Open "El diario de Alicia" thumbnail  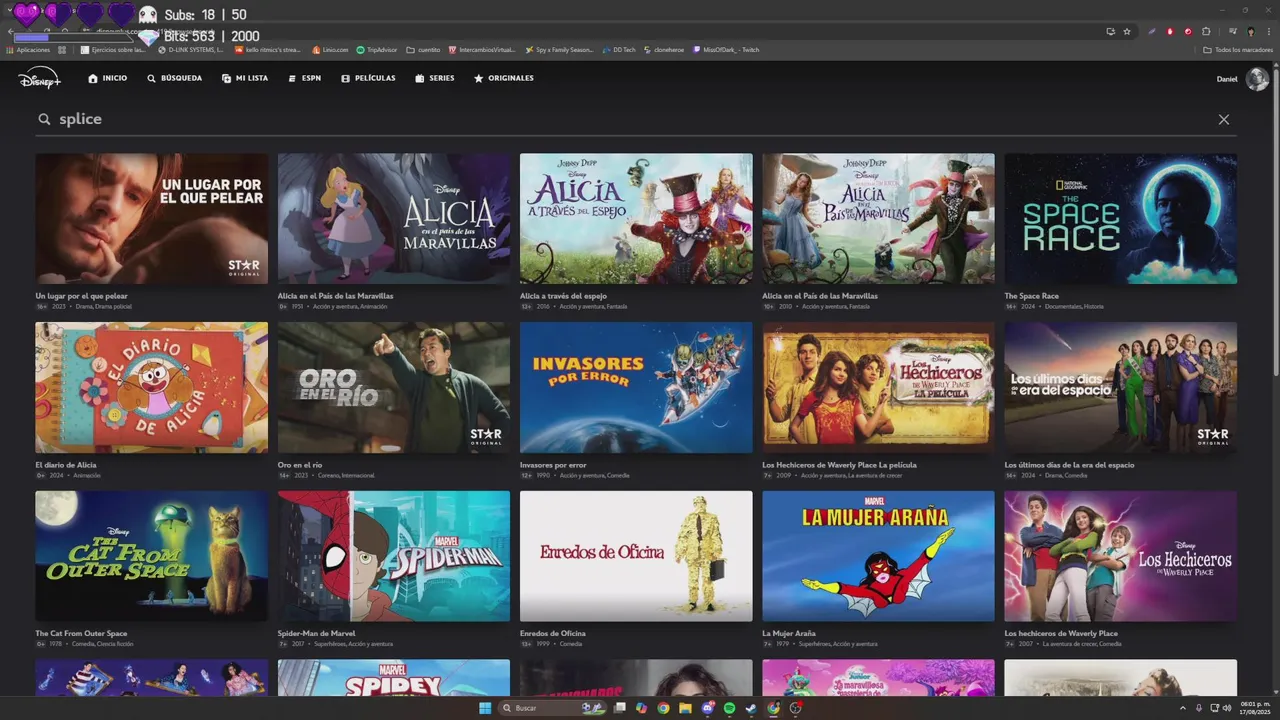point(151,387)
